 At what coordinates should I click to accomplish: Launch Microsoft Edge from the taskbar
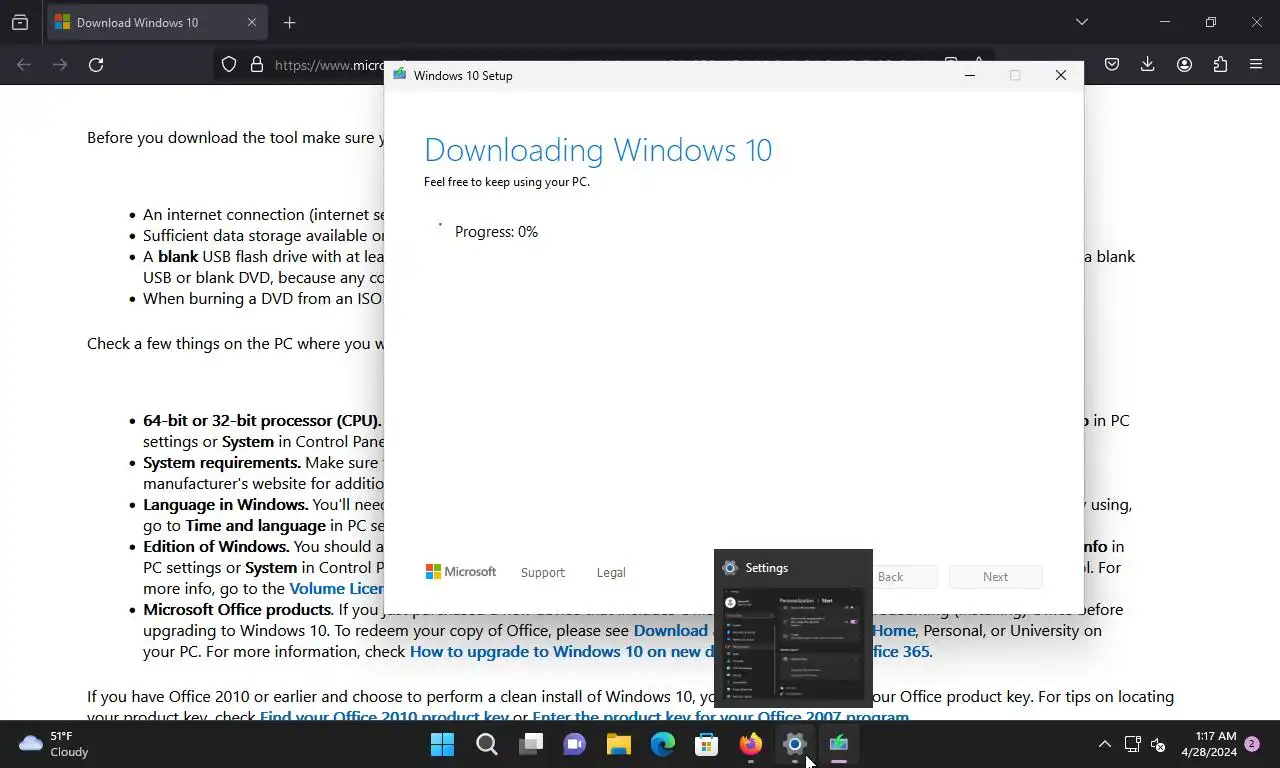point(662,744)
